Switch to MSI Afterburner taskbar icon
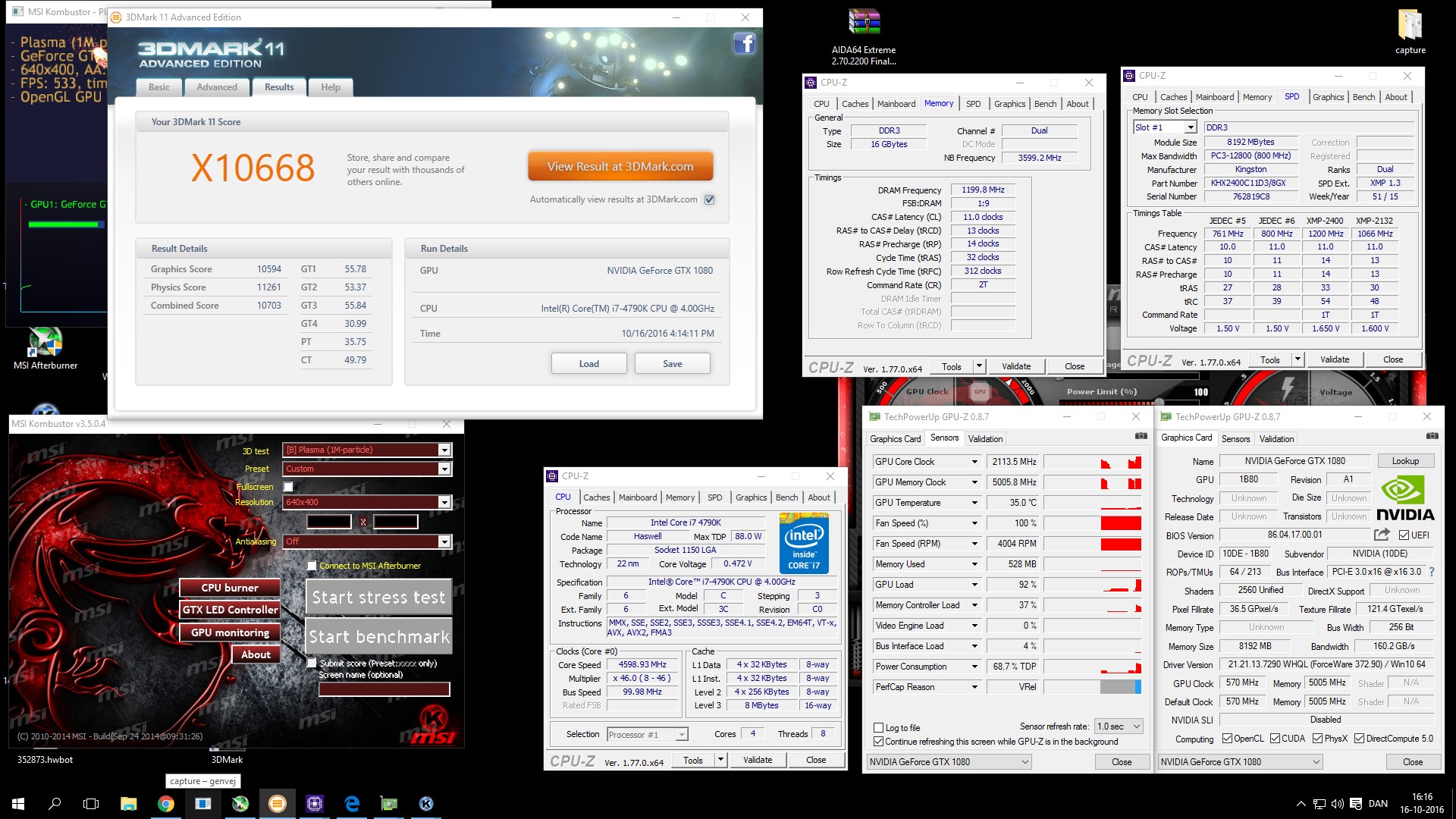This screenshot has height=819, width=1456. click(x=240, y=803)
